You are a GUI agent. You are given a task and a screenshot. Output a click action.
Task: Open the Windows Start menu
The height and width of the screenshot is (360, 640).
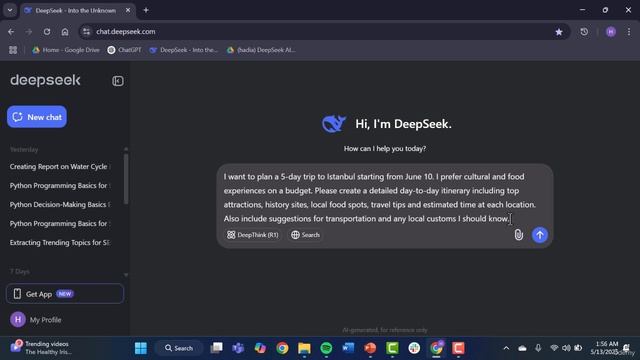pos(141,348)
